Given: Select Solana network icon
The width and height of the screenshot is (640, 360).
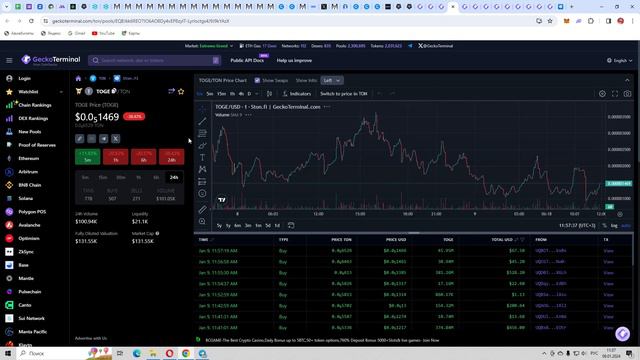Looking at the screenshot, I should click(x=9, y=198).
